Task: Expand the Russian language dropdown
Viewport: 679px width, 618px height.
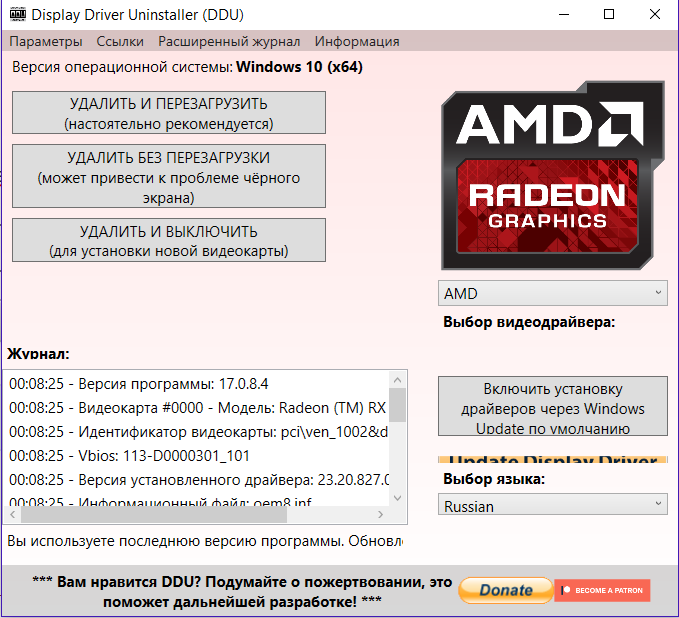Action: 553,505
